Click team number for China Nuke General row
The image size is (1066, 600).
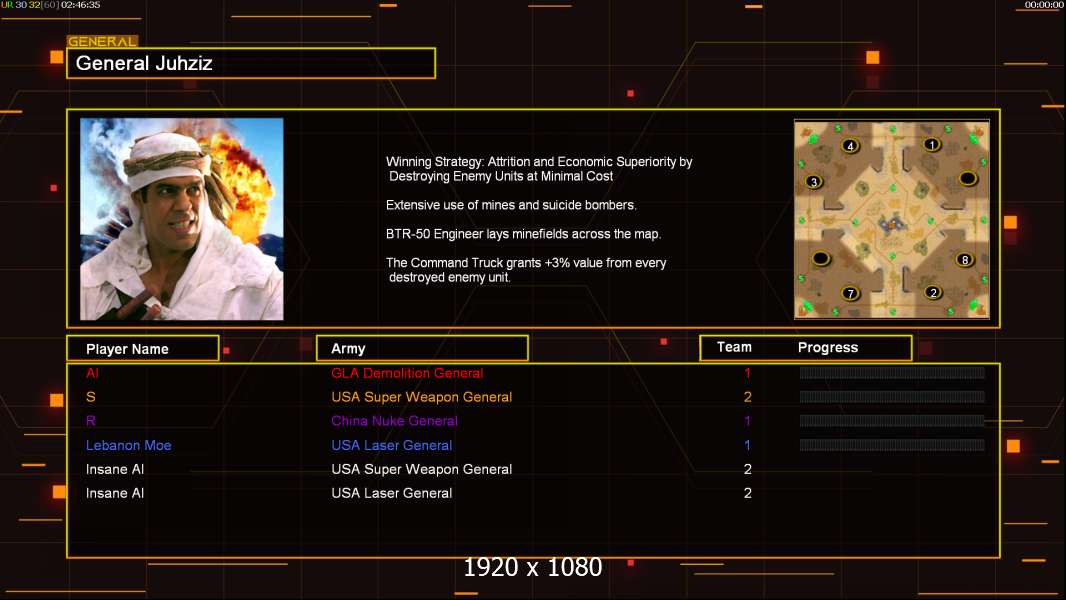748,421
